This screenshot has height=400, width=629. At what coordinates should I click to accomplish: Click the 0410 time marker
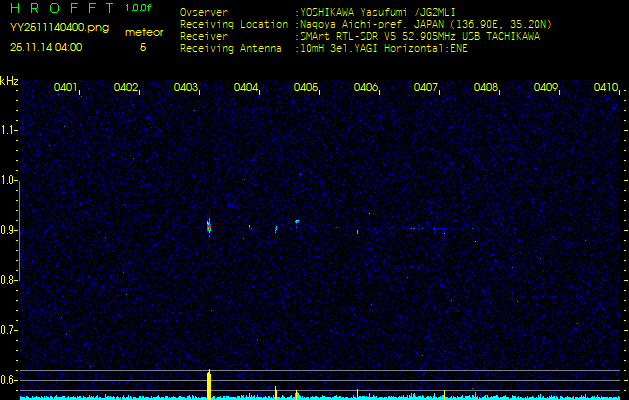click(605, 88)
